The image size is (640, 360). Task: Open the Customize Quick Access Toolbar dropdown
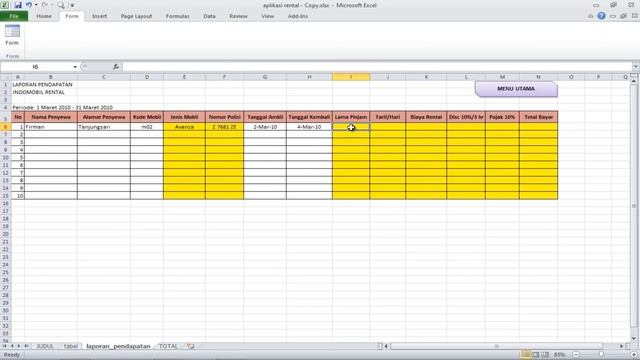pos(72,5)
